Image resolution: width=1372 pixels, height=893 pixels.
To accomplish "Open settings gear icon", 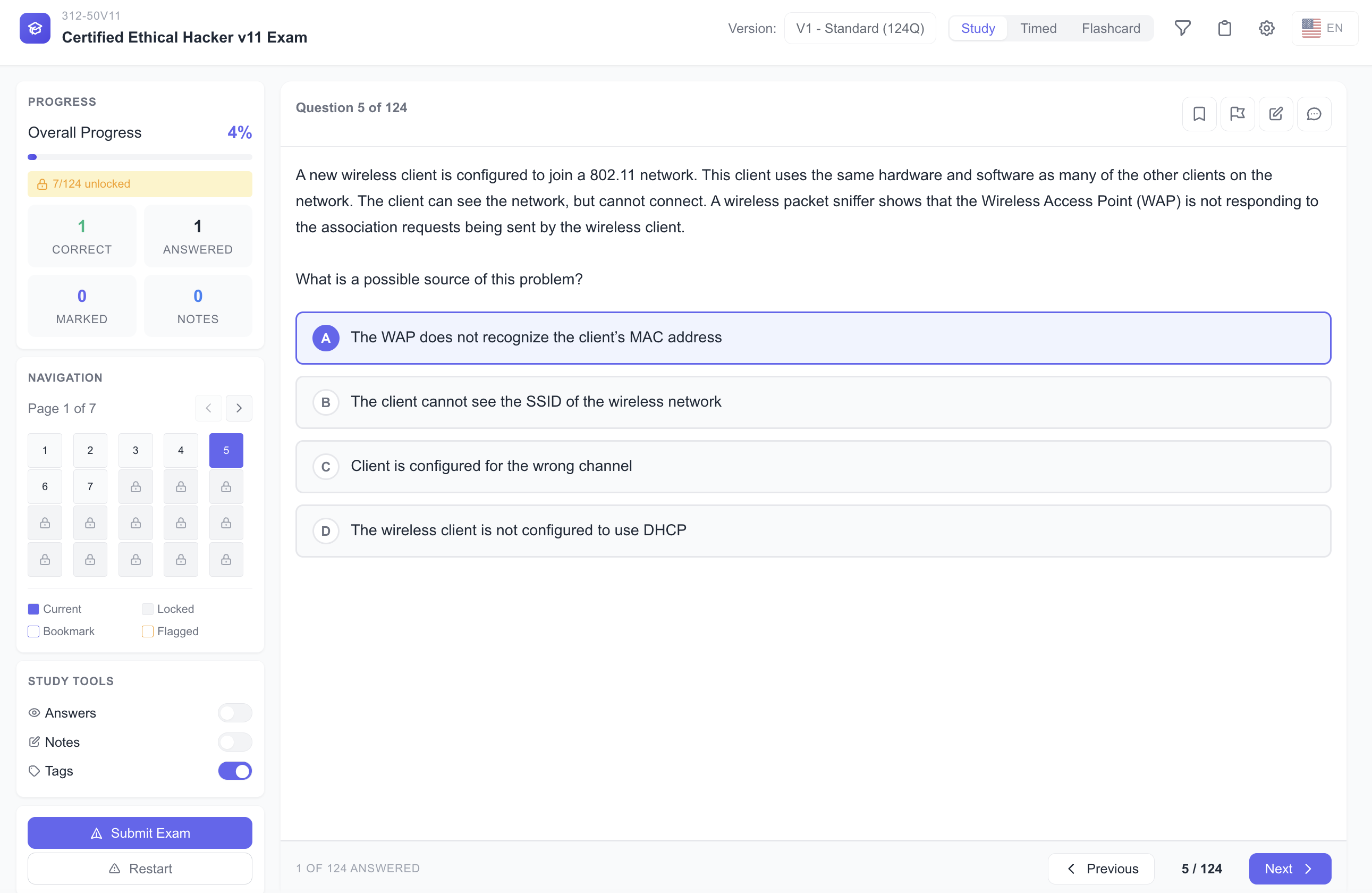I will coord(1266,28).
